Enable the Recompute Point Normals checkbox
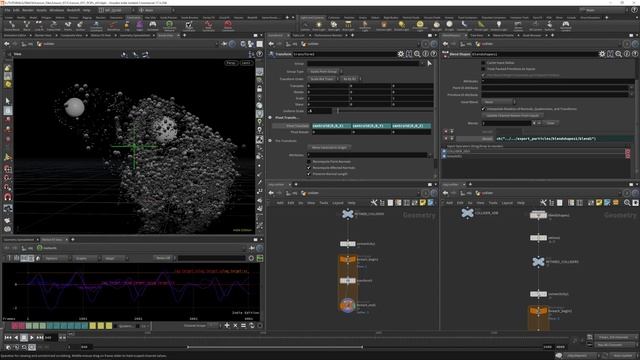Screen dimensions: 640x360 click(x=309, y=162)
